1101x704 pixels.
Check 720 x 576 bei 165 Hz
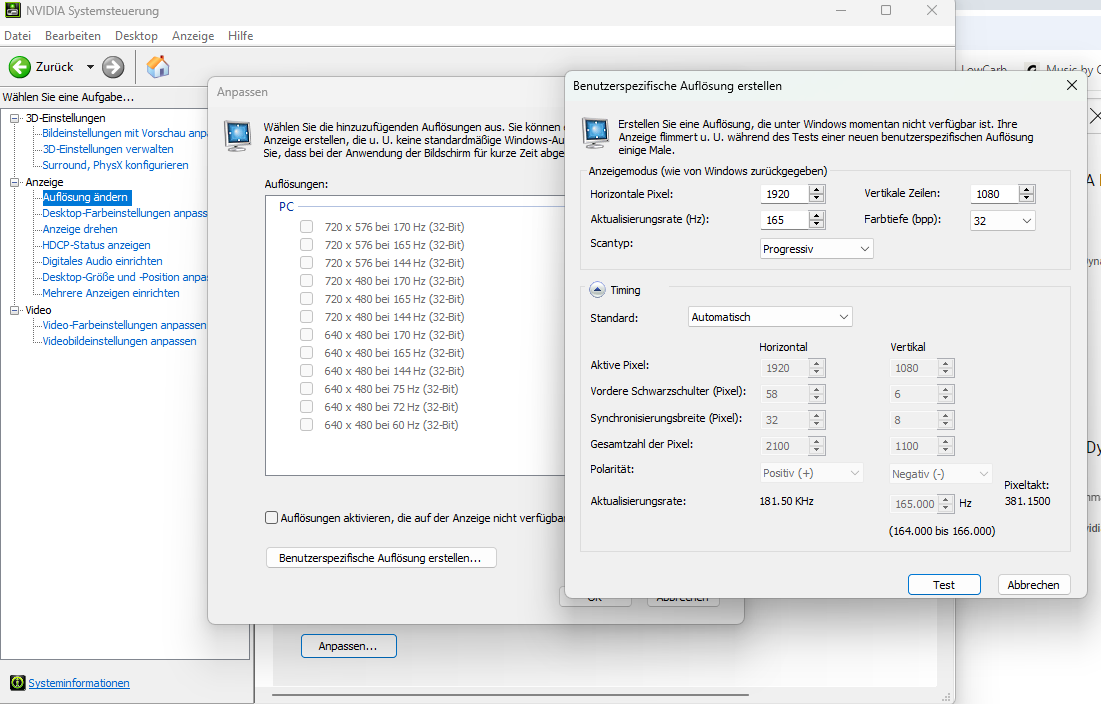[x=306, y=244]
